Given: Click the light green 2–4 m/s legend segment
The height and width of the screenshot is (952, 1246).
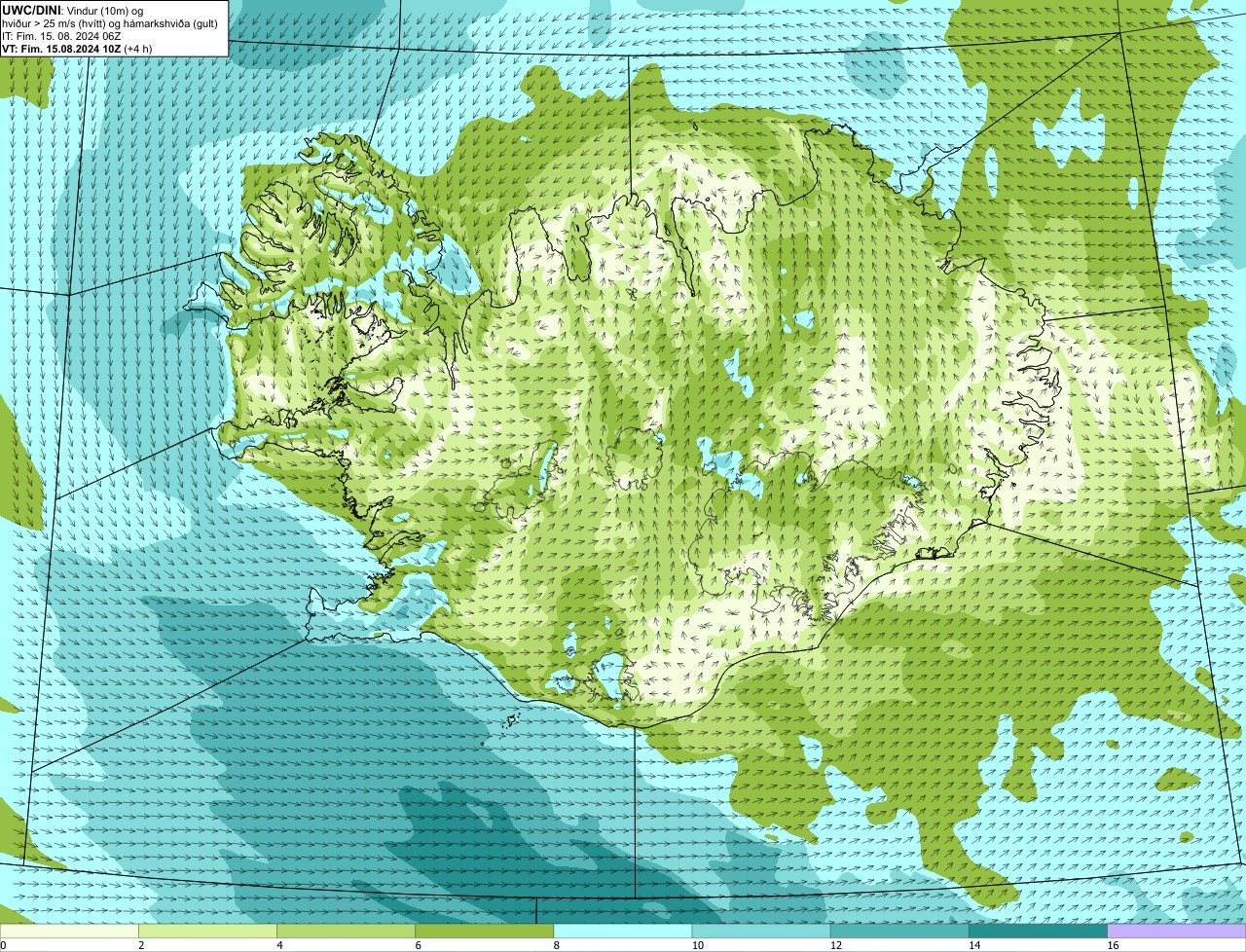Looking at the screenshot, I should [x=207, y=931].
